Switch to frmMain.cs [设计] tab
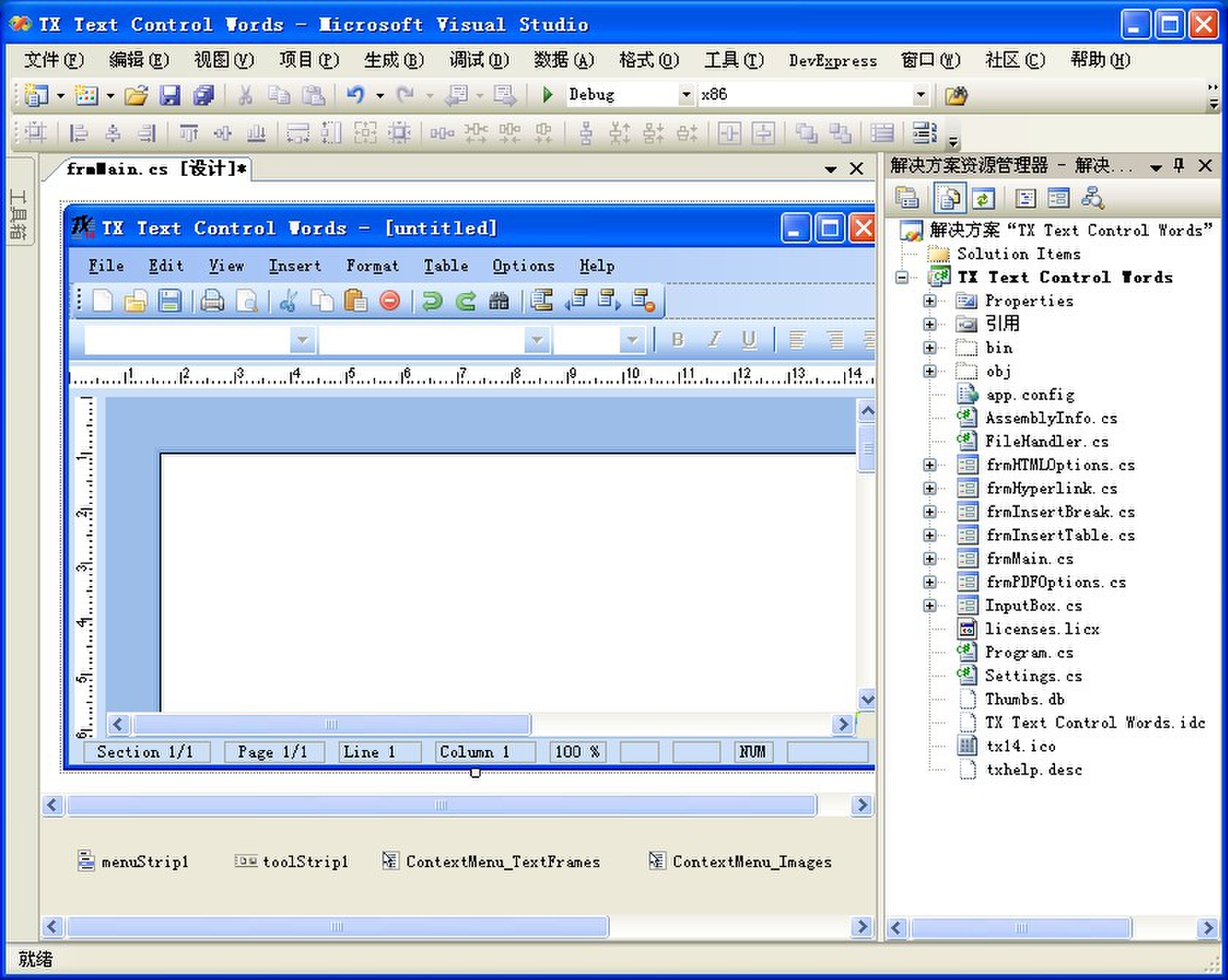This screenshot has height=980, width=1228. click(156, 169)
